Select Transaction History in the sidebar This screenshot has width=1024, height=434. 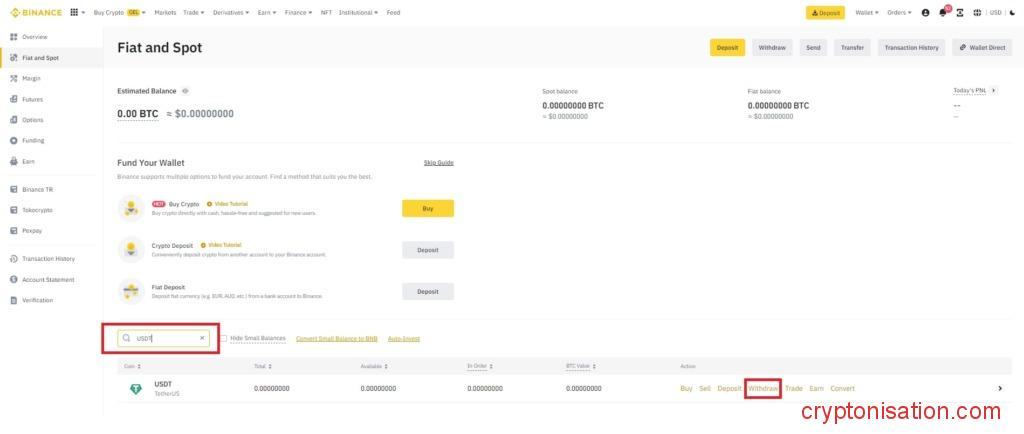[48, 259]
